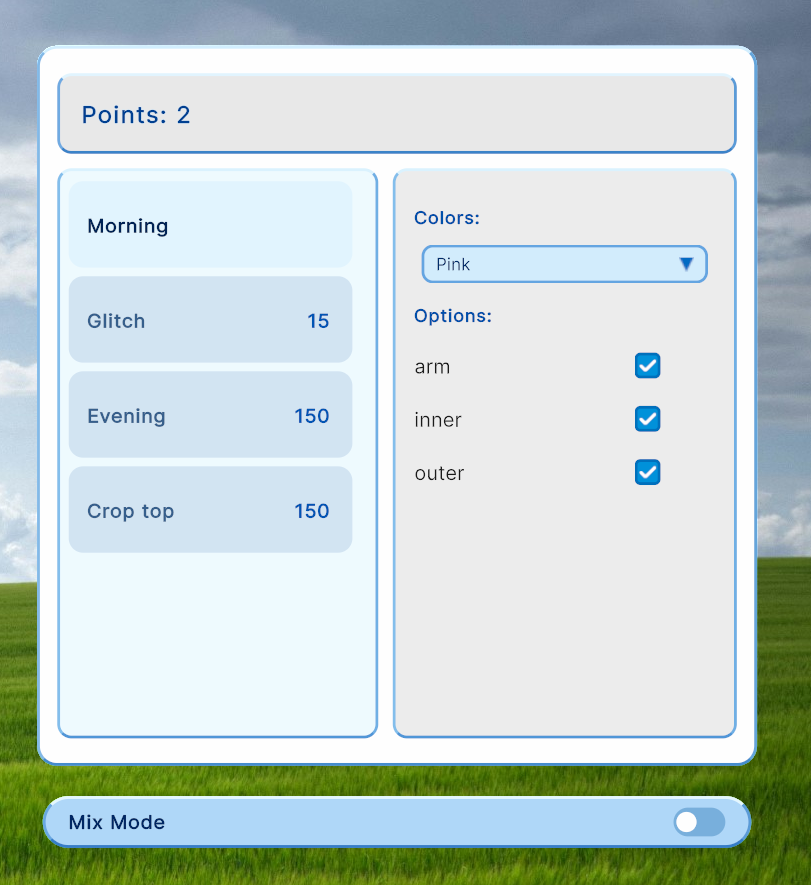The image size is (811, 885).
Task: Click the 15 price on Glitch
Action: (318, 321)
